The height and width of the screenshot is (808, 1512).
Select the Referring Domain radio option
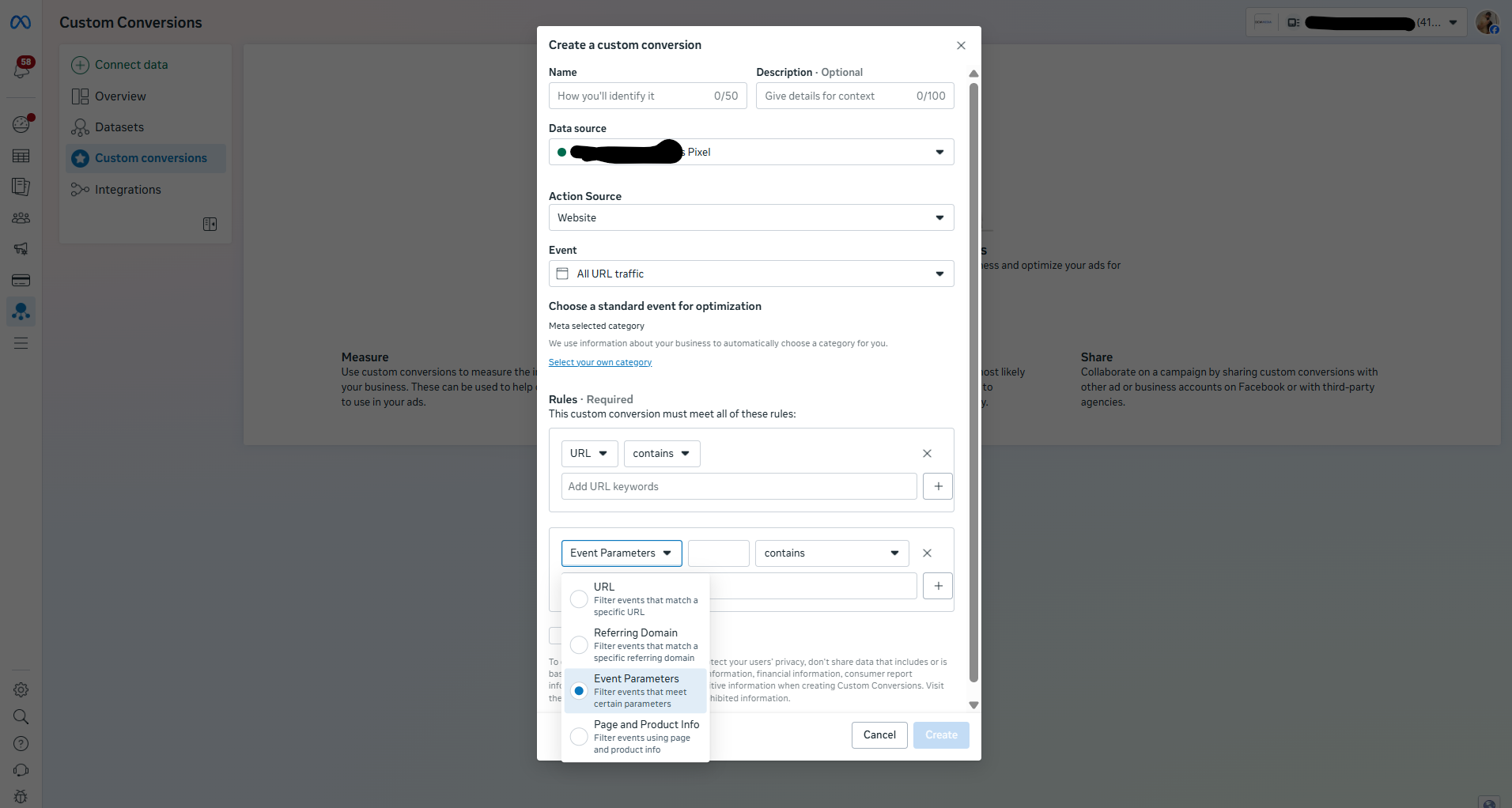point(579,645)
